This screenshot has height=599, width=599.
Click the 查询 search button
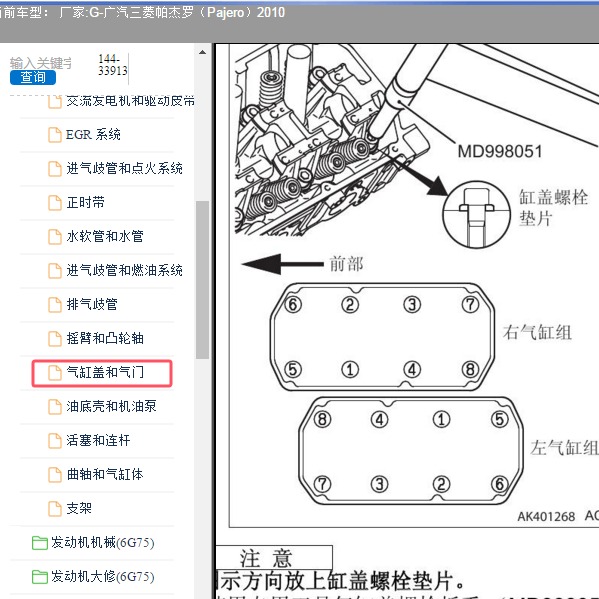click(33, 78)
